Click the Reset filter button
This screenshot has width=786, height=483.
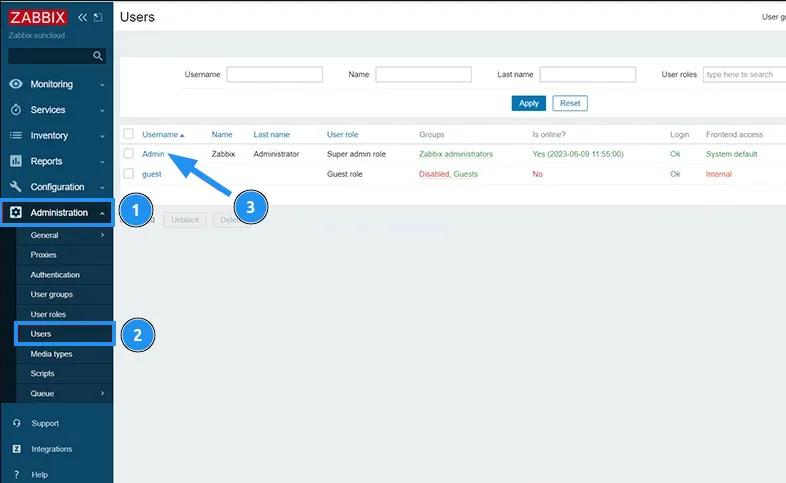point(570,103)
